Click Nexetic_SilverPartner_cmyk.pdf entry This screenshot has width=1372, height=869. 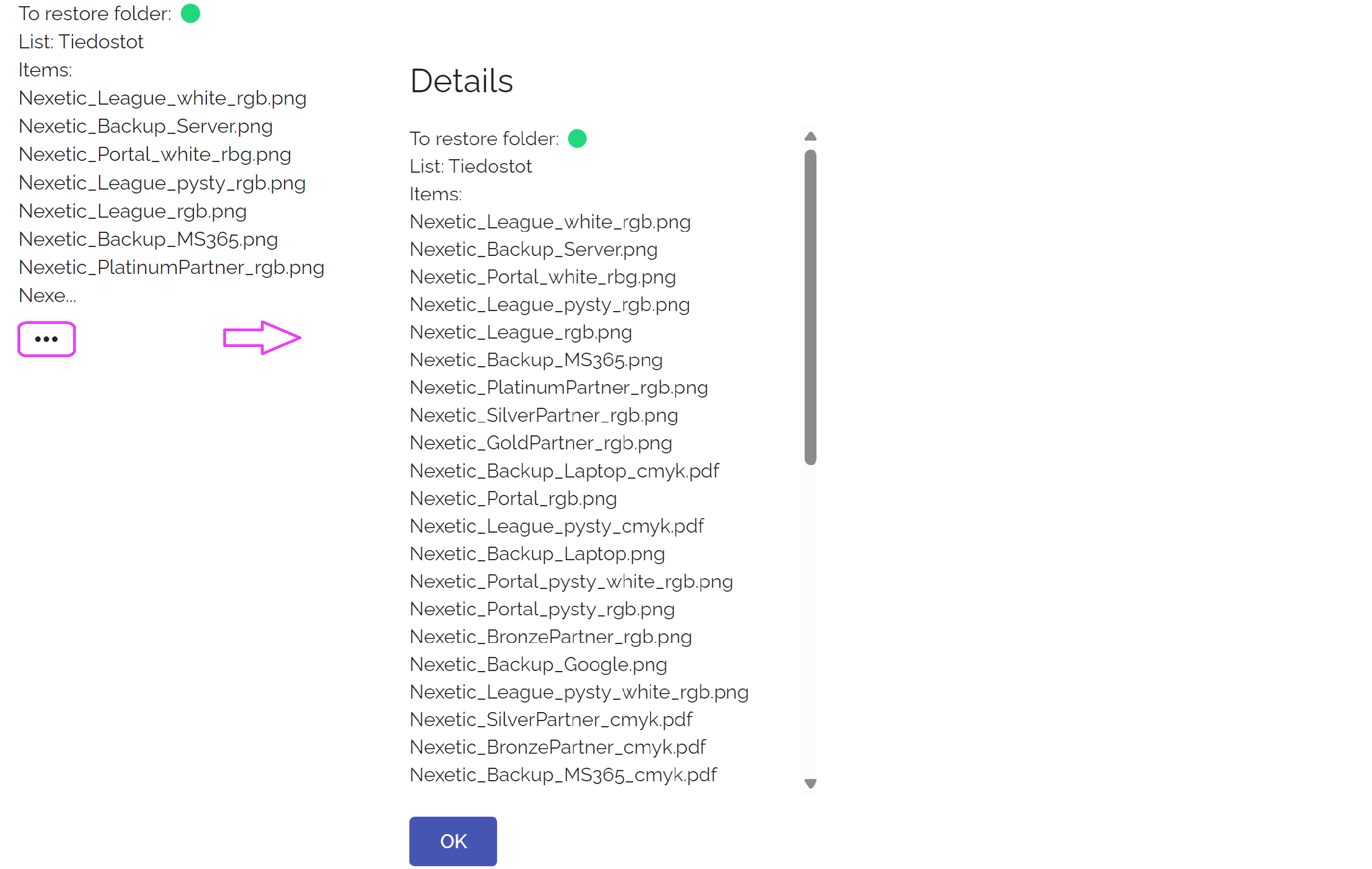(551, 720)
